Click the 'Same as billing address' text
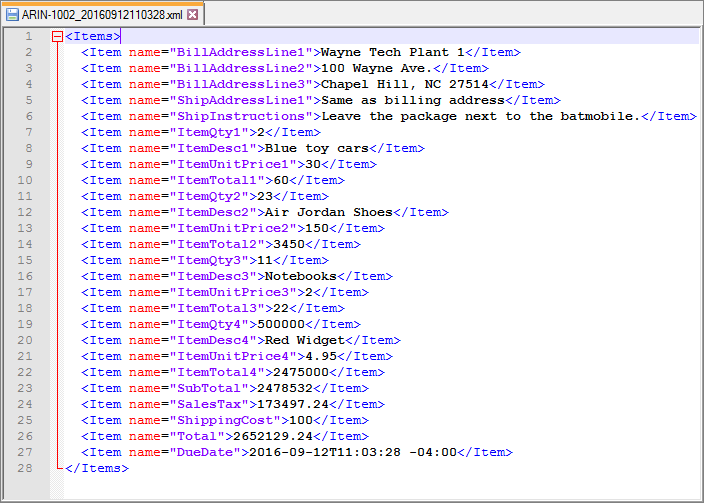The image size is (704, 503). pyautogui.click(x=412, y=100)
